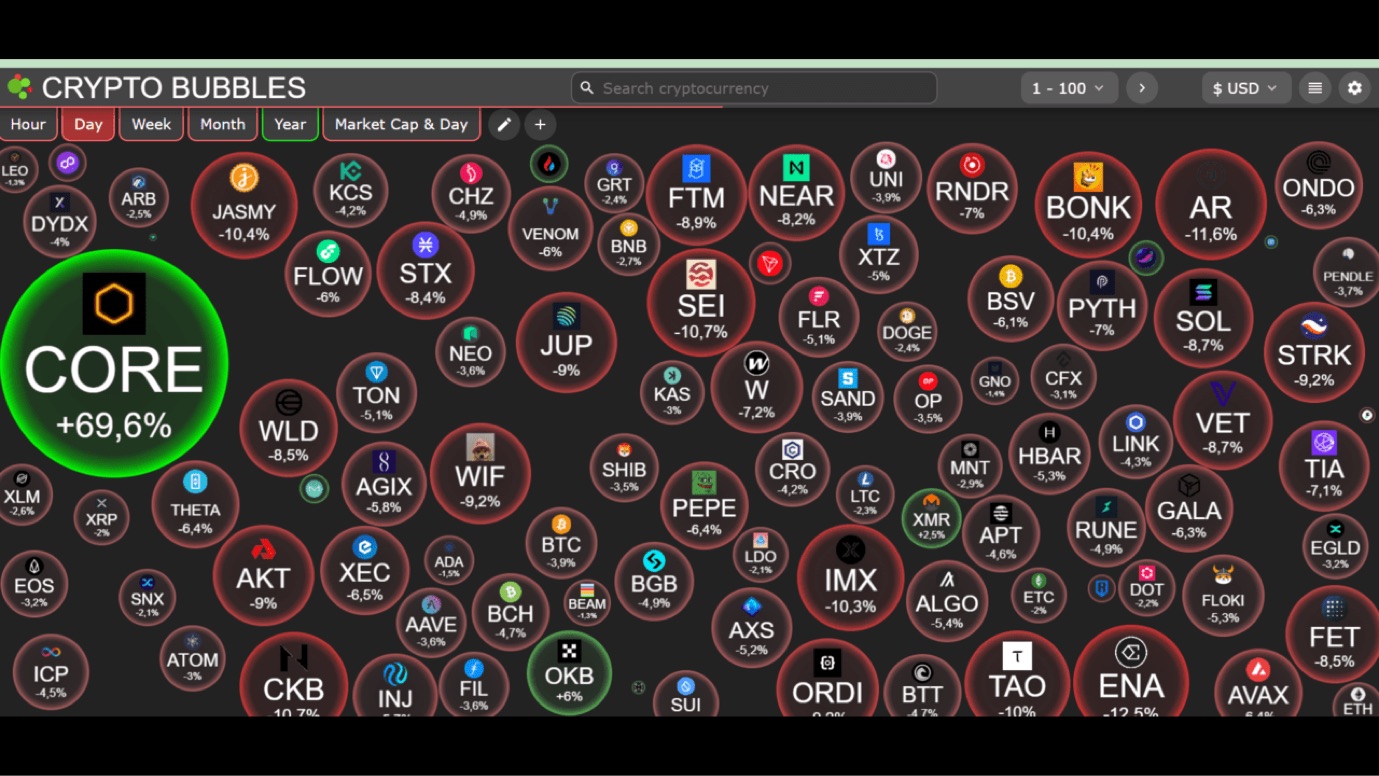Select the BONK coin bubble
Screen dimensions: 1379x776
pos(1088,205)
